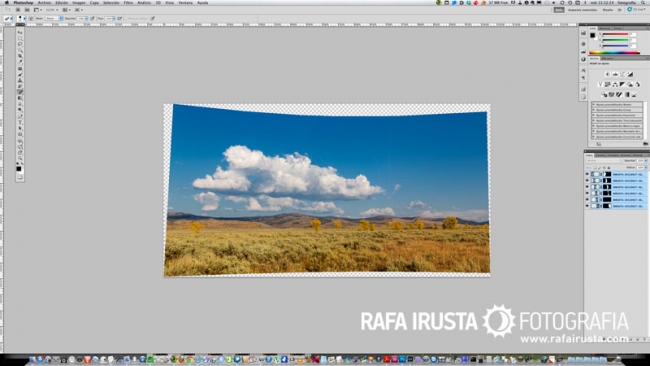This screenshot has width=650, height=366.
Task: Select the Gradient tool
Action: pos(19,98)
